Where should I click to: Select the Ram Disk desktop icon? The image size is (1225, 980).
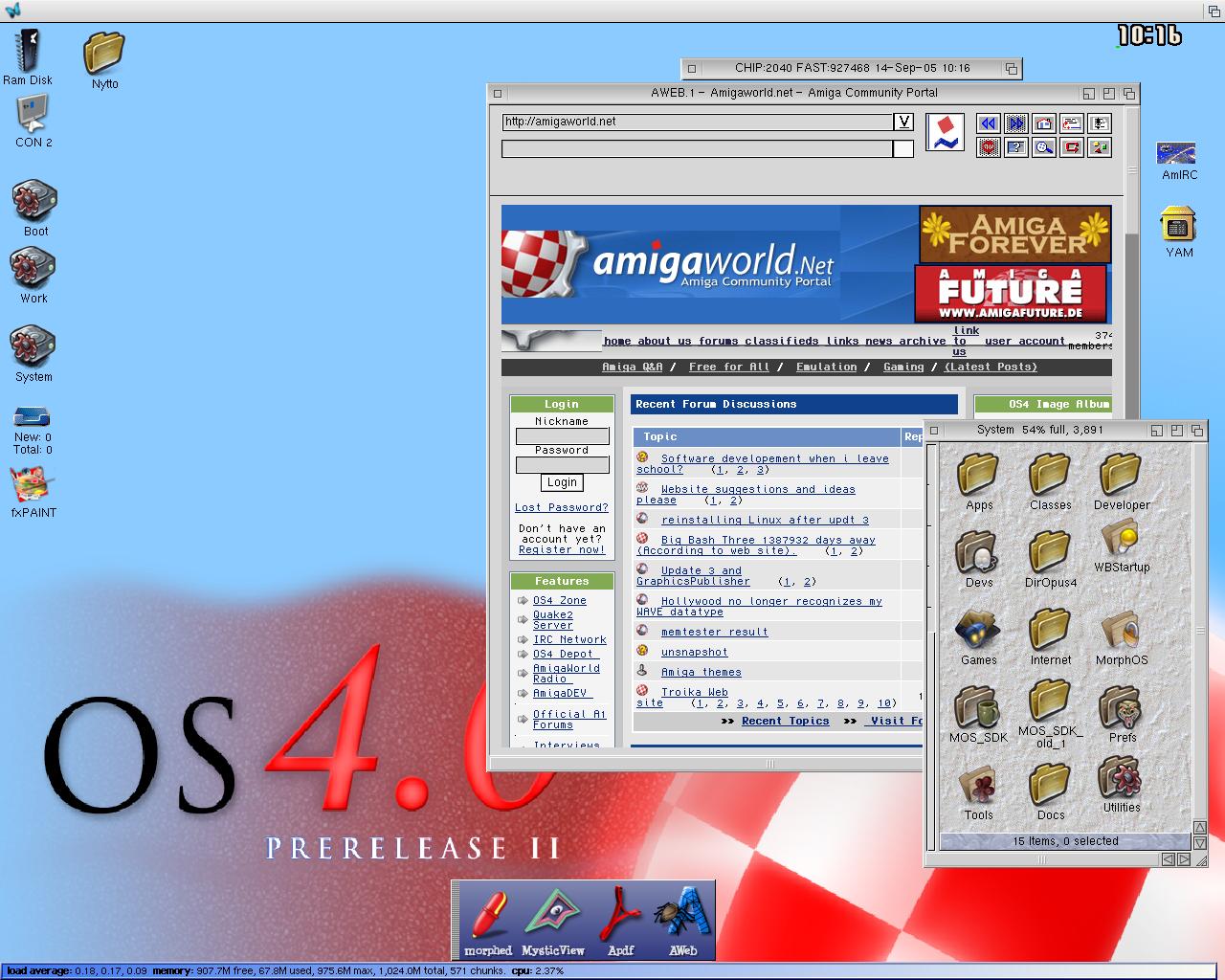[x=28, y=57]
